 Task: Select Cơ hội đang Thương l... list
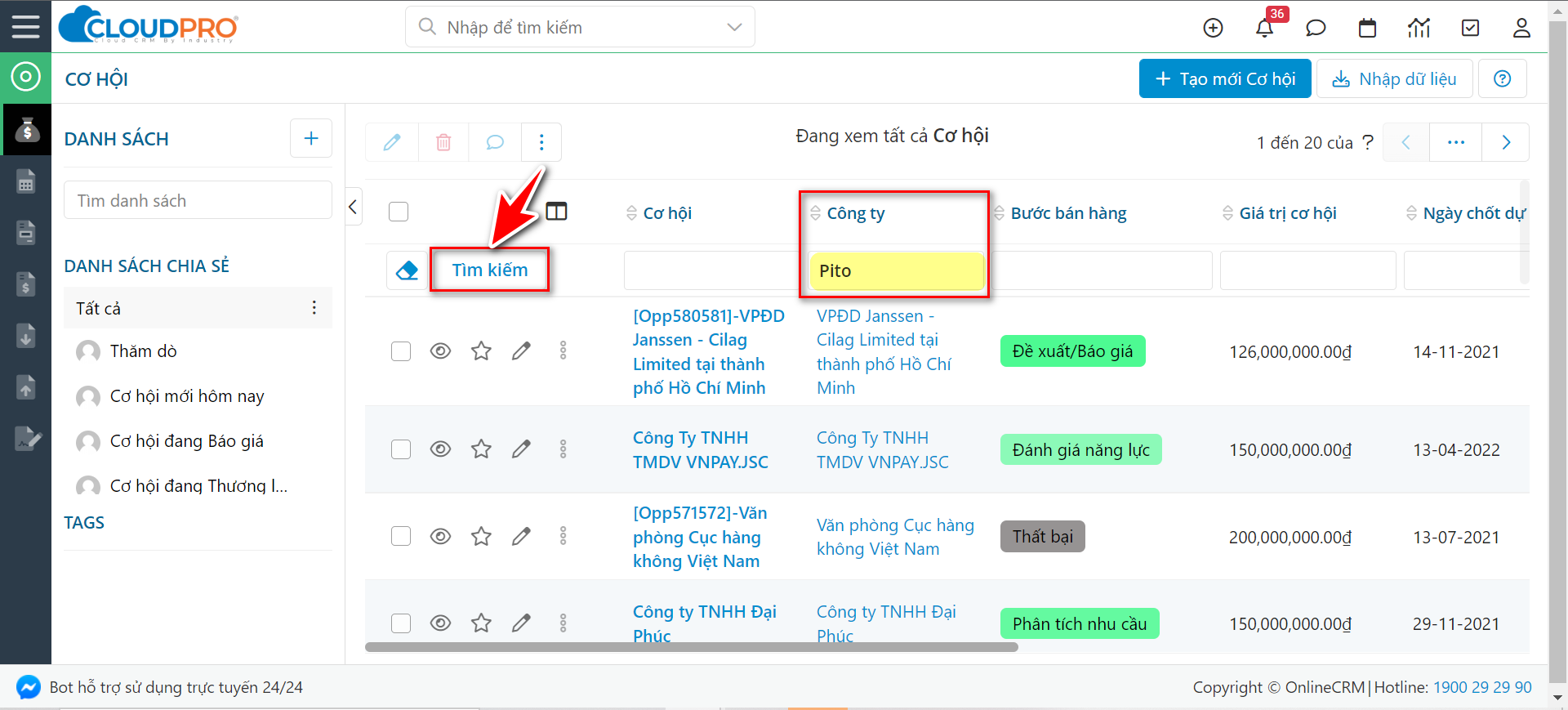click(198, 486)
